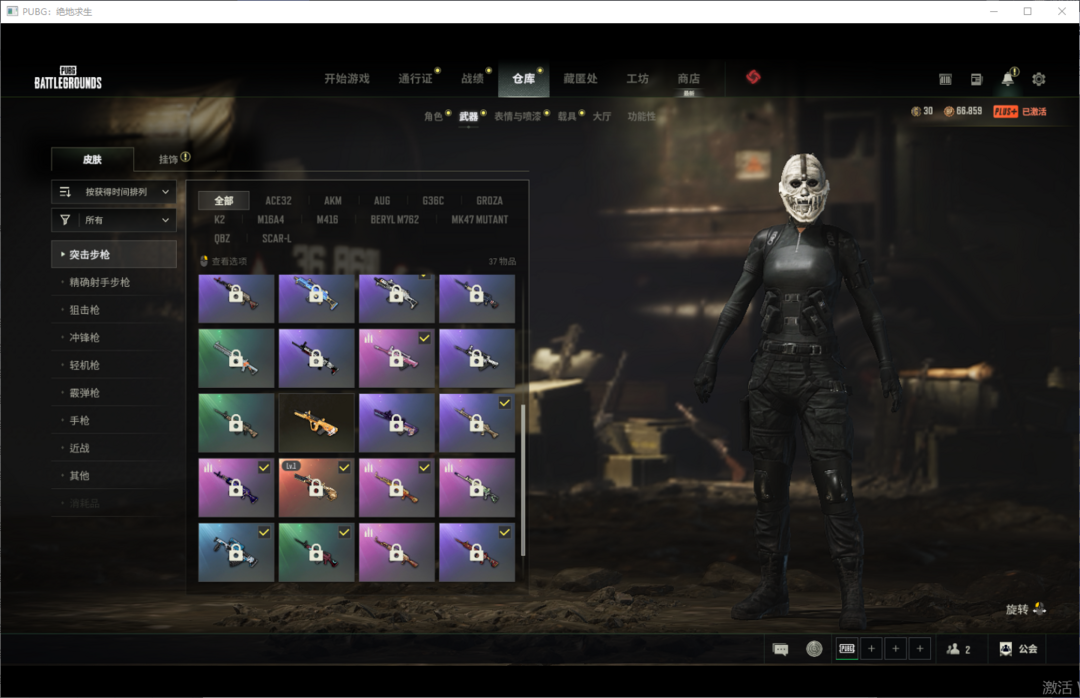
Task: Open the news feed icon
Action: tap(976, 79)
